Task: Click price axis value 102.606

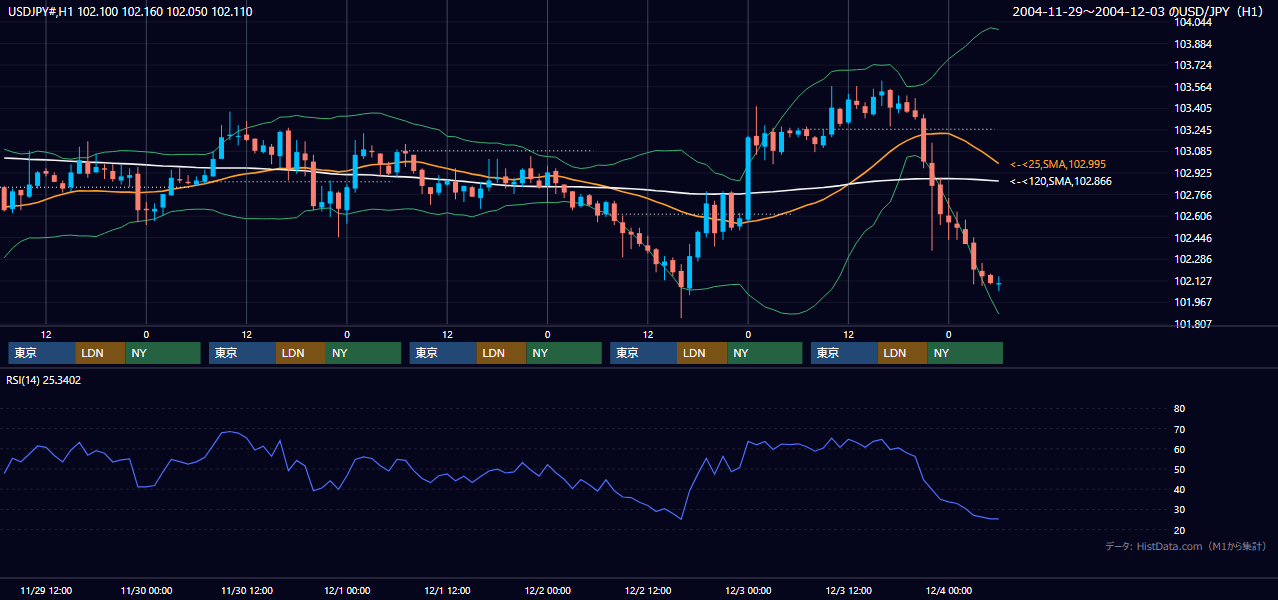Action: click(x=1193, y=216)
